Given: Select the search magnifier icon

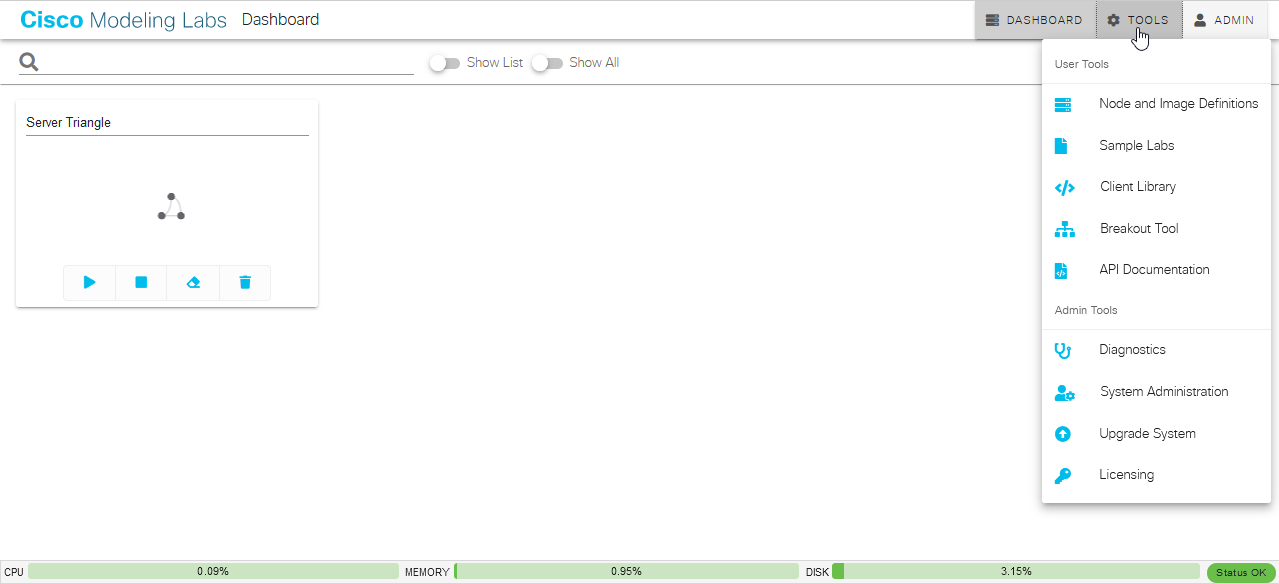Looking at the screenshot, I should [x=28, y=61].
